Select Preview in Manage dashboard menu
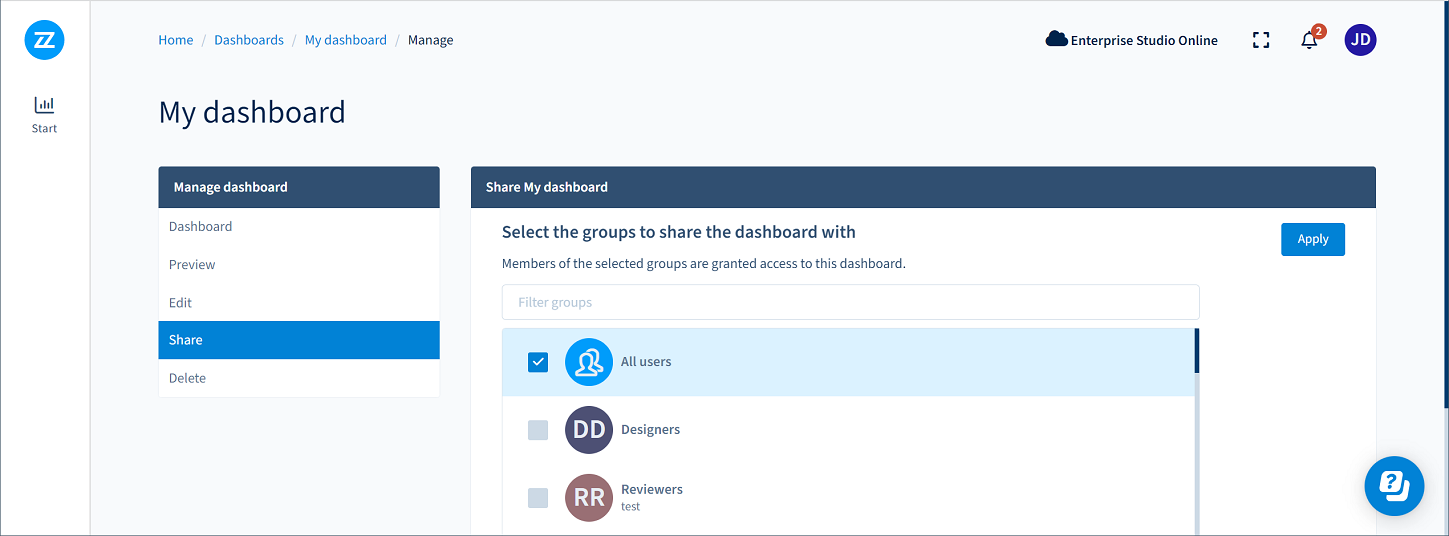This screenshot has width=1449, height=536. tap(192, 265)
